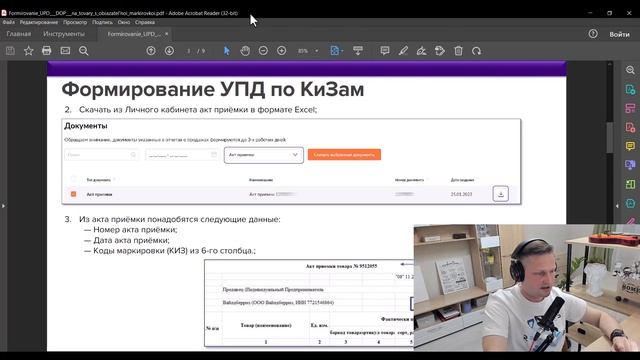Image resolution: width=640 pixels, height=360 pixels.
Task: Click the scrollbar up arrow
Action: point(610,64)
